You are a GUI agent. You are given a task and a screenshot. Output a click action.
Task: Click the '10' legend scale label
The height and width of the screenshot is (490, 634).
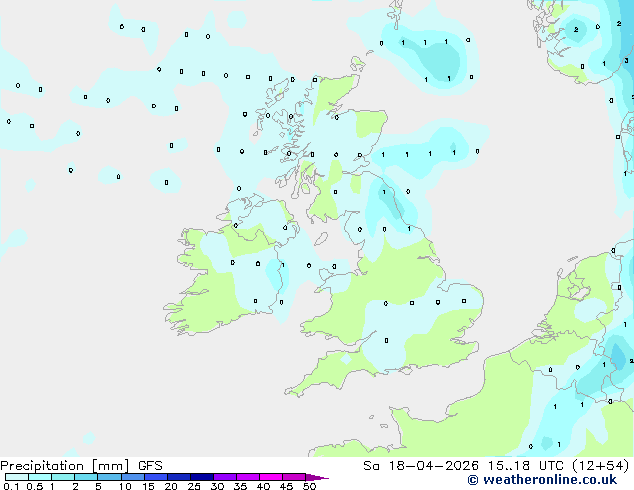(125, 486)
